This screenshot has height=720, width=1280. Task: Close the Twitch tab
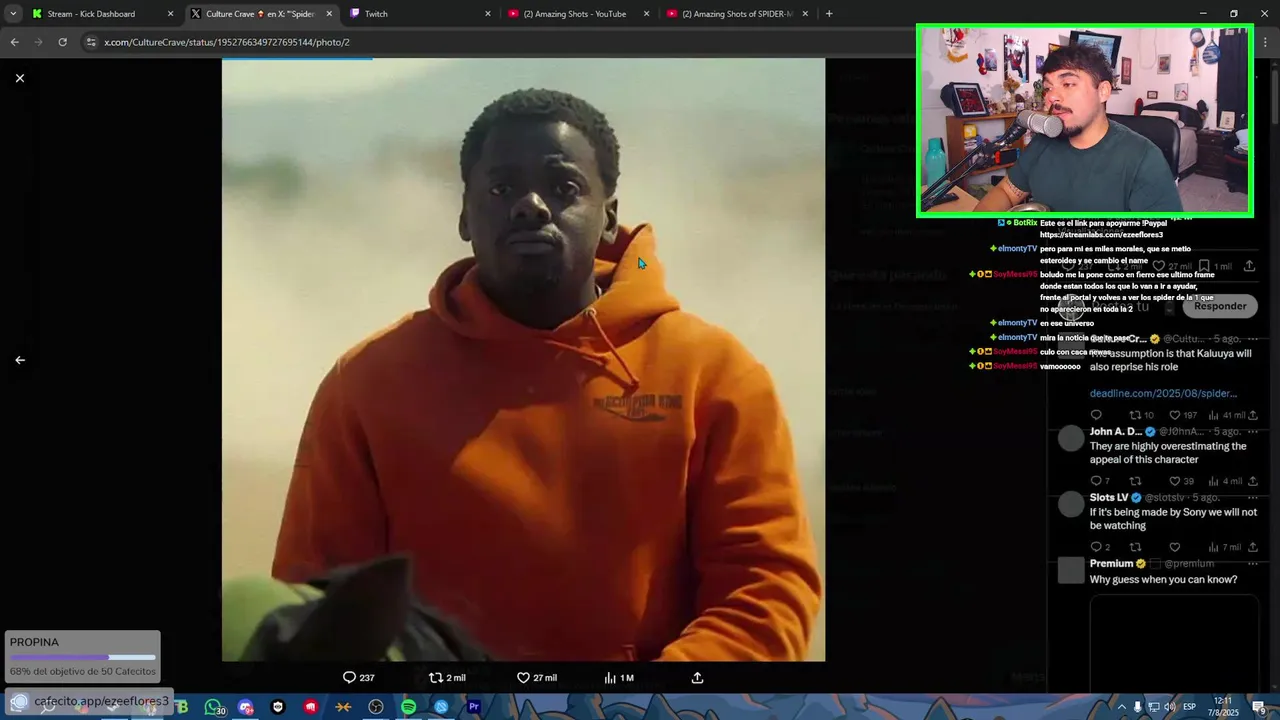(488, 14)
